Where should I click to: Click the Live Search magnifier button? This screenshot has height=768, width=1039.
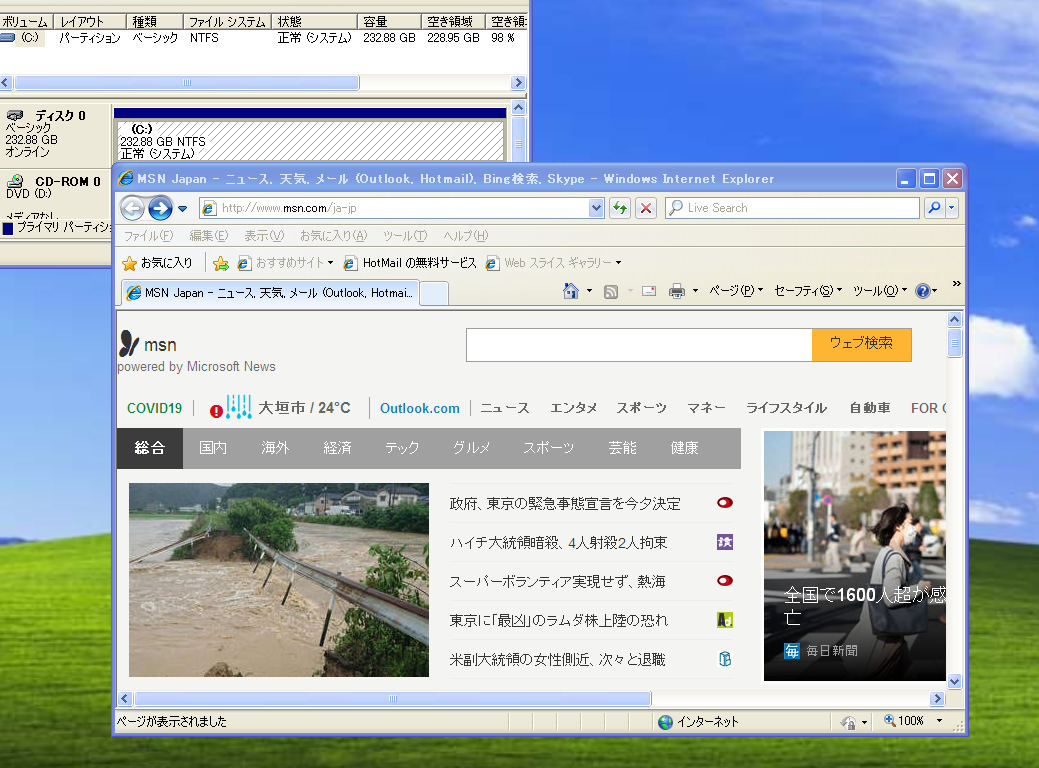pos(934,208)
